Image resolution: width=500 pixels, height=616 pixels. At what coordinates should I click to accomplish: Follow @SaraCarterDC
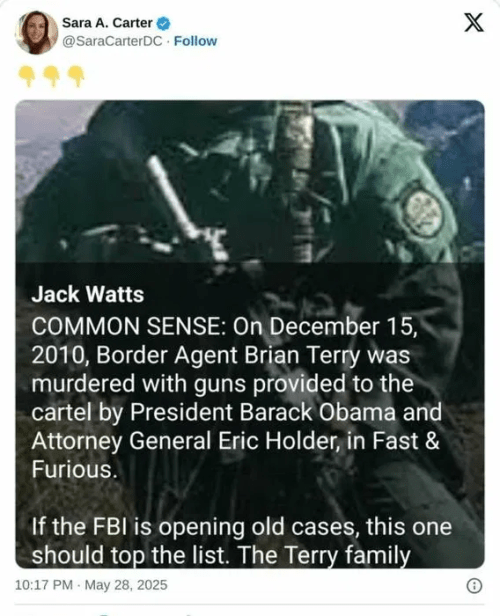point(195,41)
